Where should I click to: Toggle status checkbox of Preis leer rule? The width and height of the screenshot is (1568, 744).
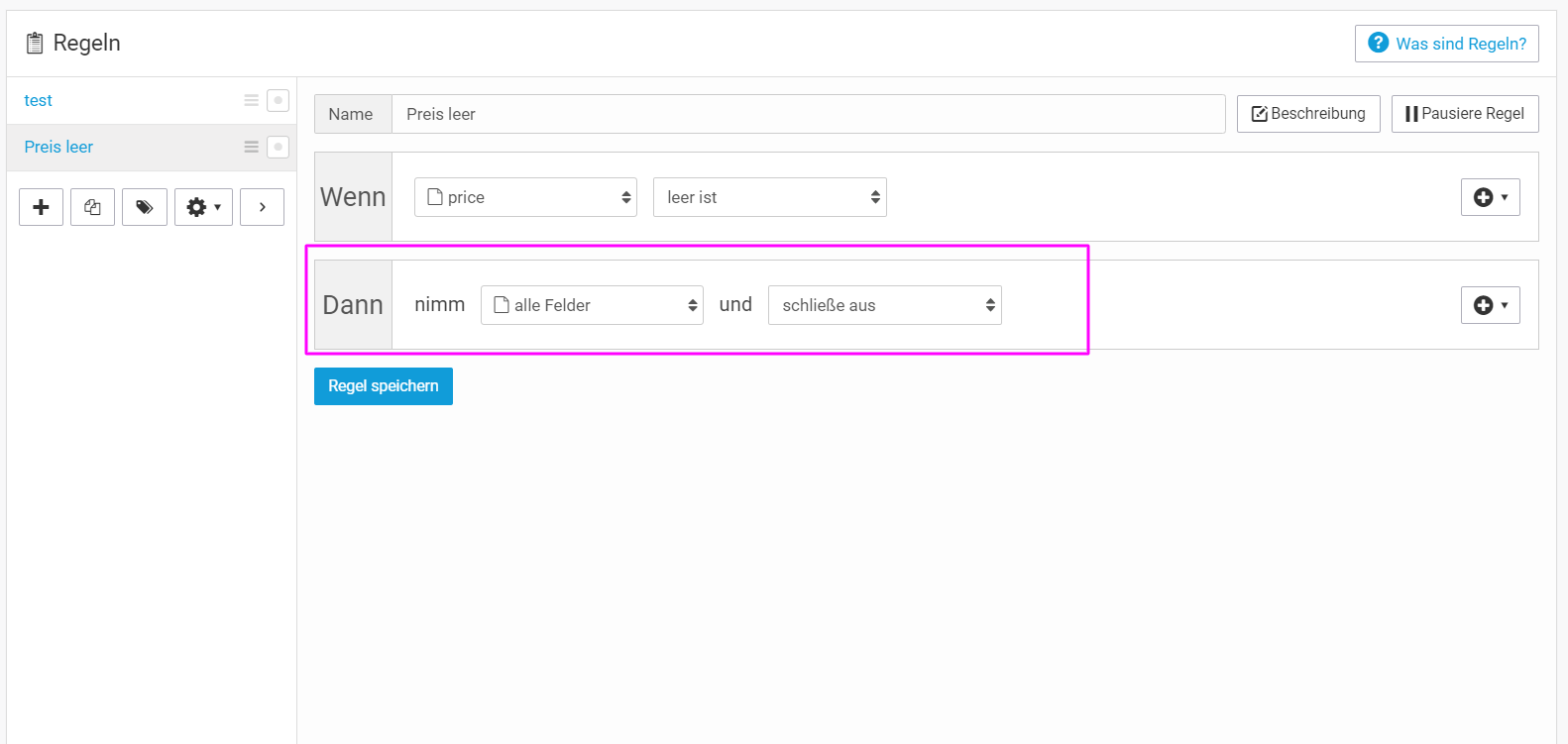[279, 147]
